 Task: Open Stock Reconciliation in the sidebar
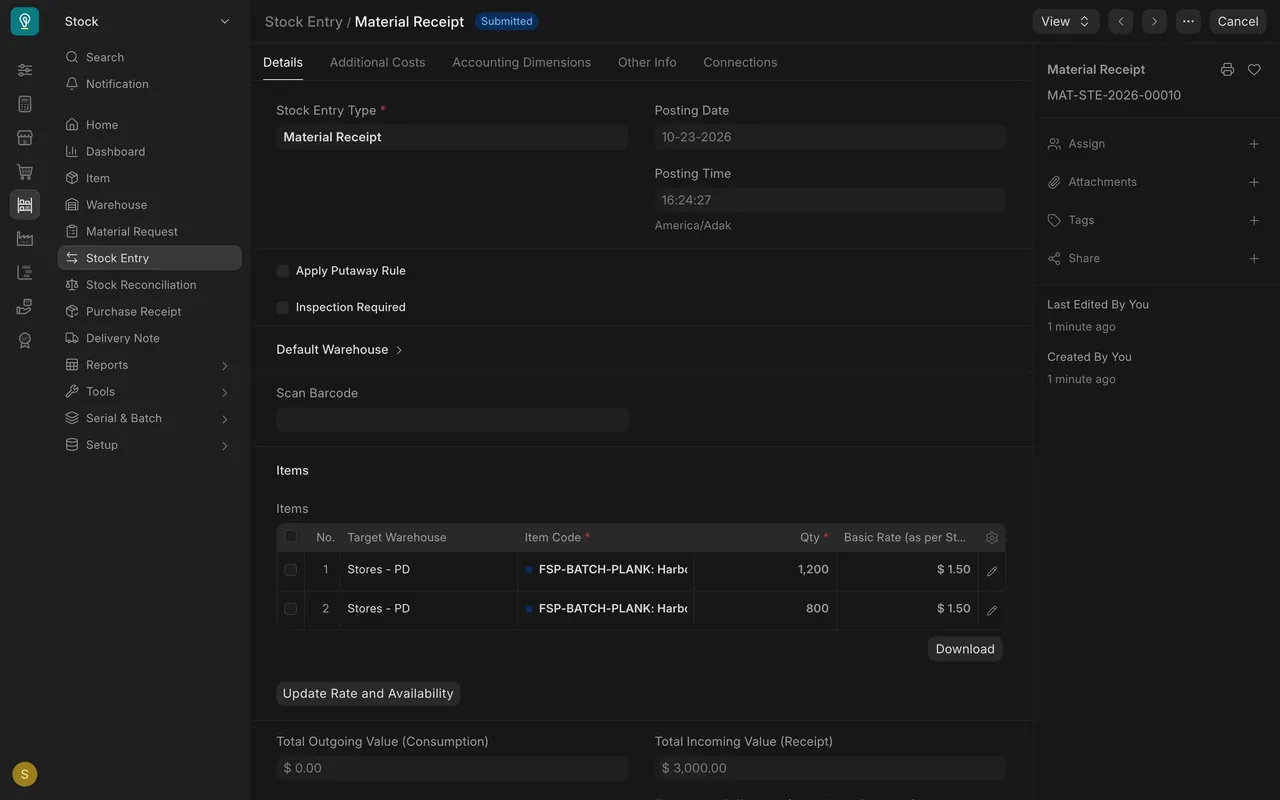point(149,285)
